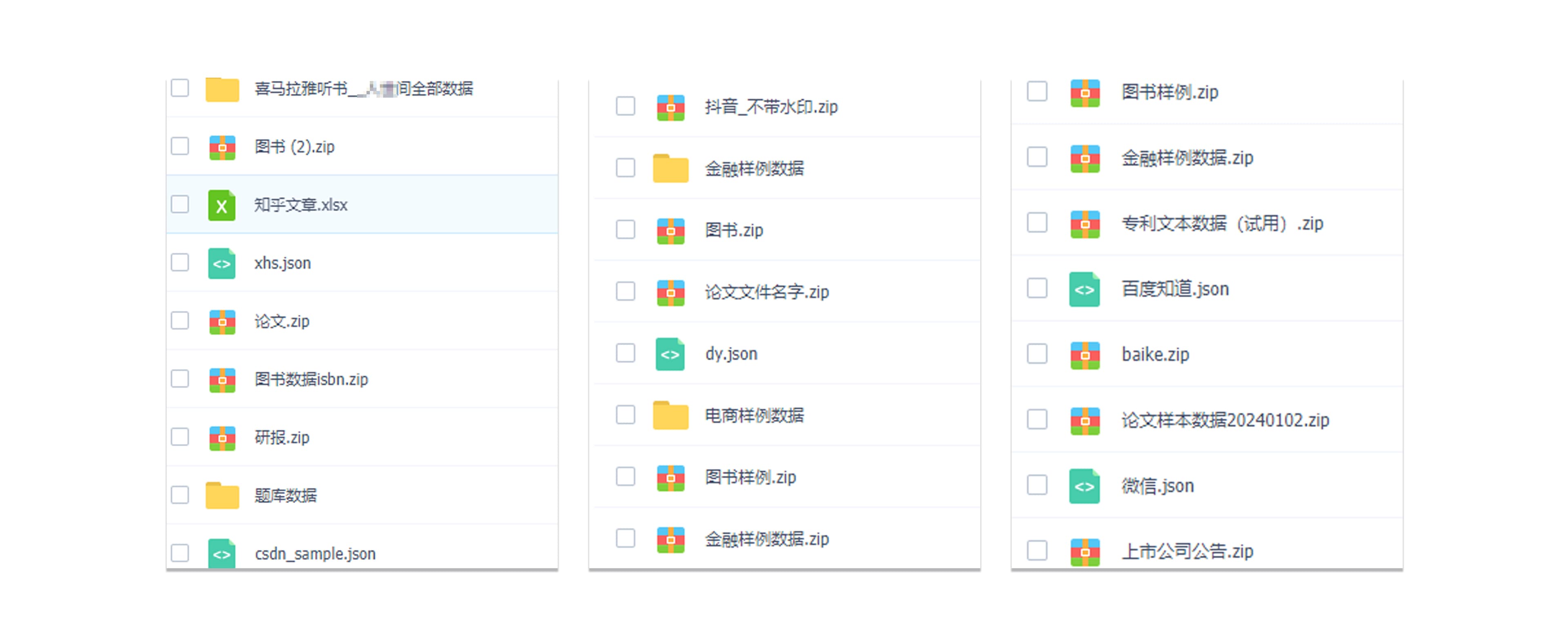Select the zip icon of baike.zip
This screenshot has height=639, width=1568.
pos(1086,354)
